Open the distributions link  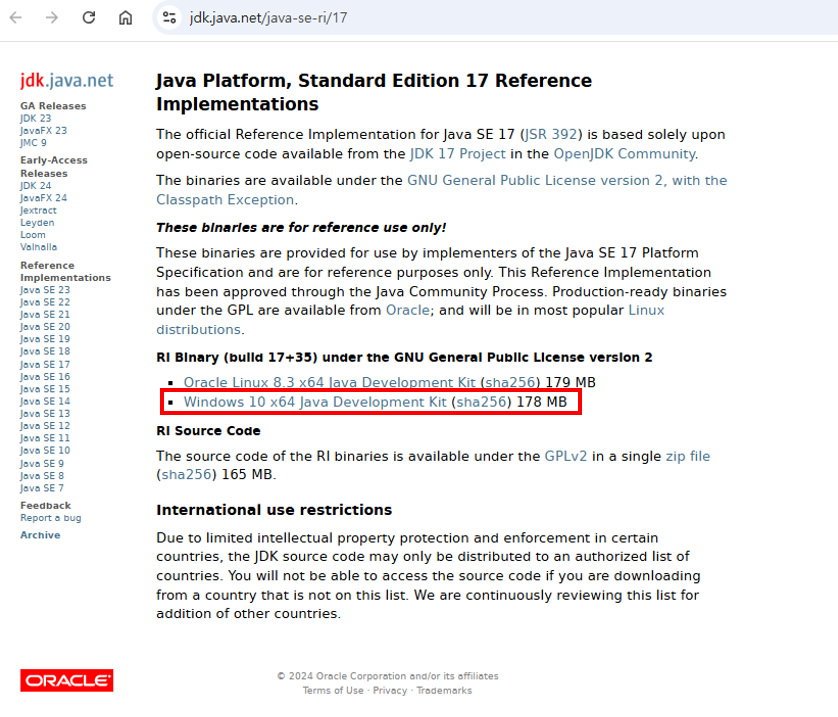[198, 330]
